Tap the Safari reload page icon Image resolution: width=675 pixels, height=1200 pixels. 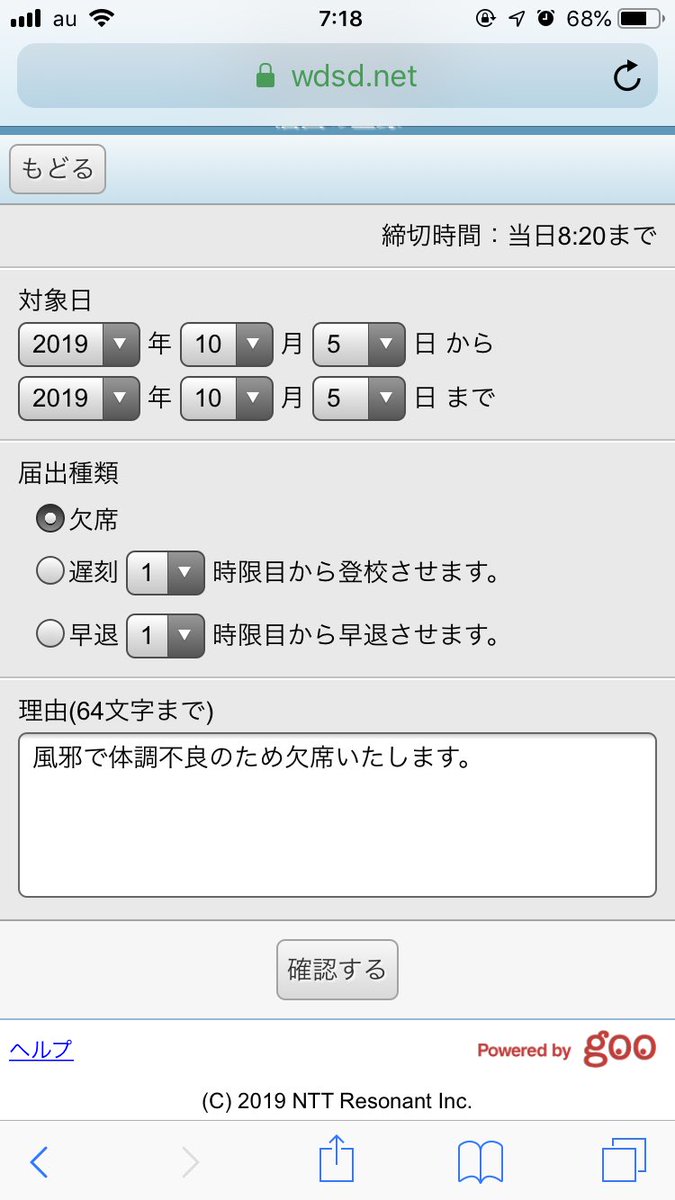pyautogui.click(x=627, y=76)
